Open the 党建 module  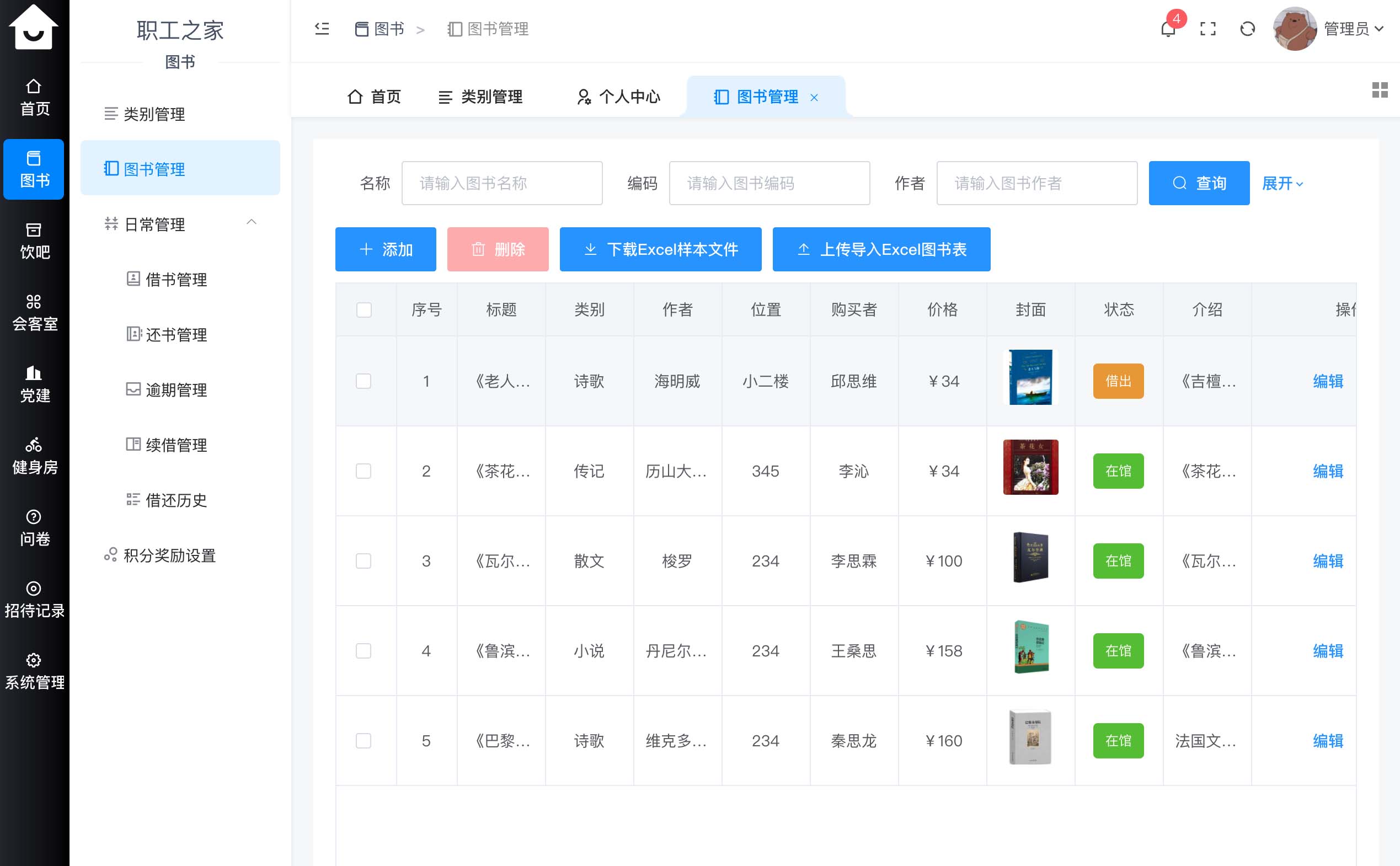34,384
